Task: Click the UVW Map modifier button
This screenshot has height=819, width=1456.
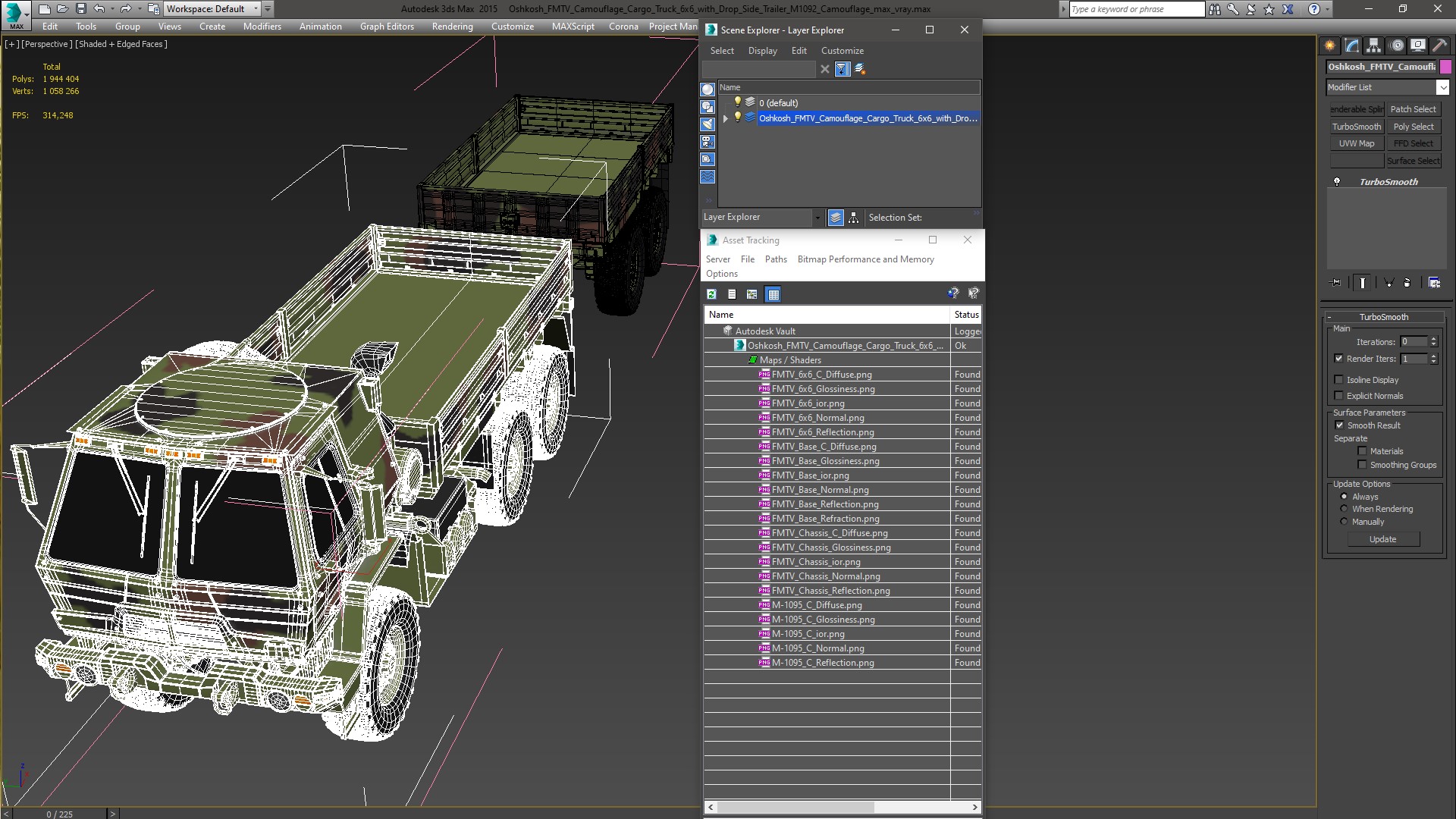Action: pos(1357,143)
